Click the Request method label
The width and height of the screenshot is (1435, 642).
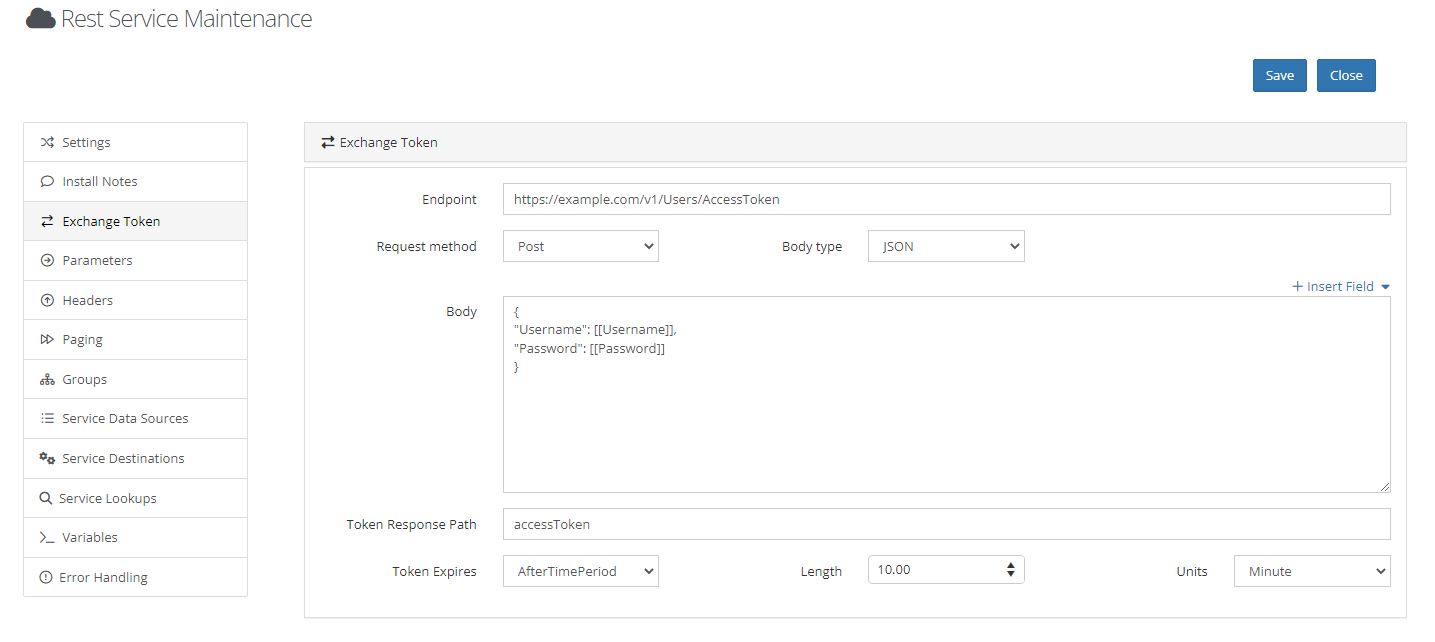pyautogui.click(x=427, y=246)
